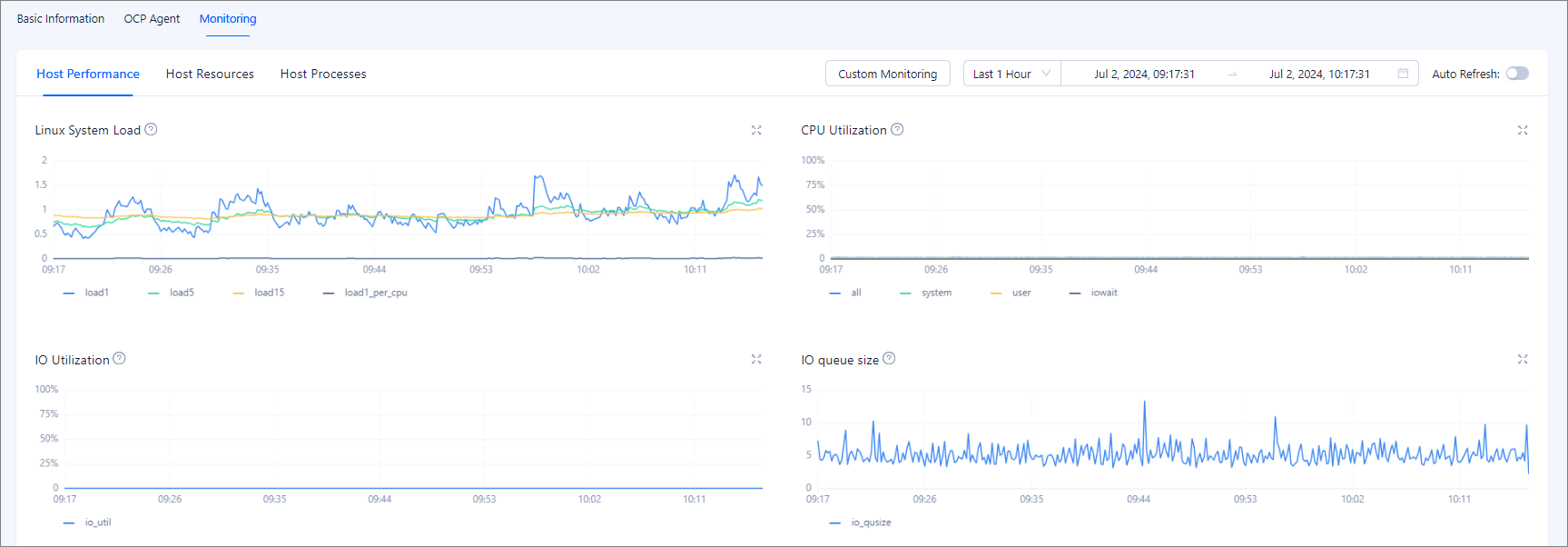Expand CPU Utilization chart to fullscreen

point(1523,131)
